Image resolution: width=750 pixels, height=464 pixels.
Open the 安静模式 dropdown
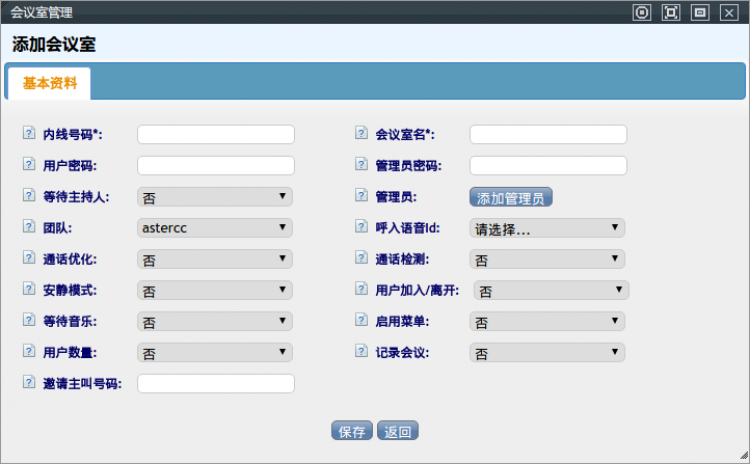215,291
